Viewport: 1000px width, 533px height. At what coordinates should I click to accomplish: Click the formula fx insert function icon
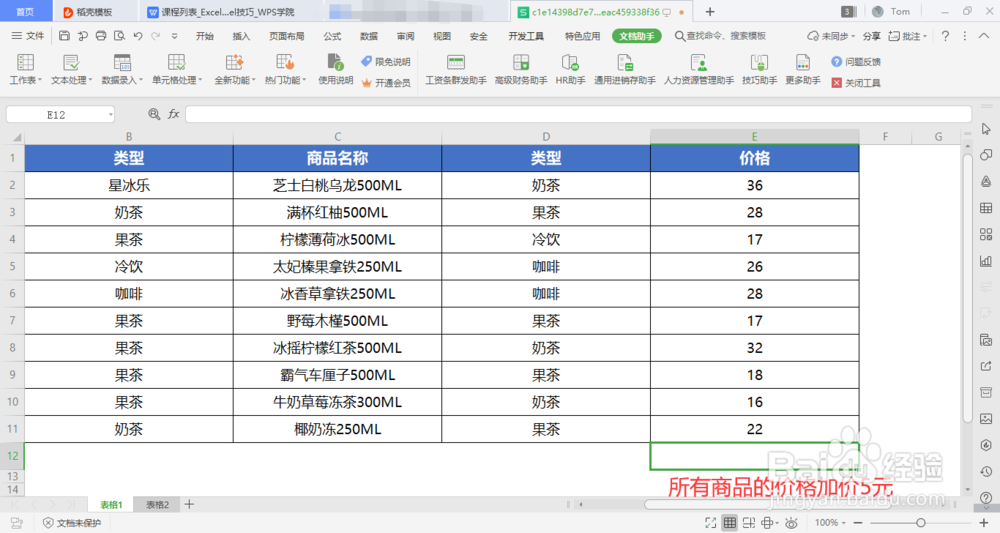point(173,114)
